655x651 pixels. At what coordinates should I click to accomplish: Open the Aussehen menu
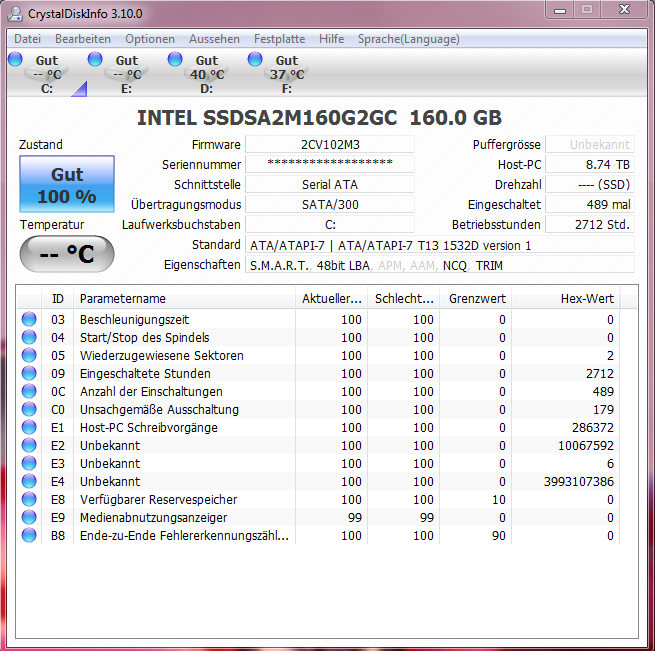coord(214,39)
